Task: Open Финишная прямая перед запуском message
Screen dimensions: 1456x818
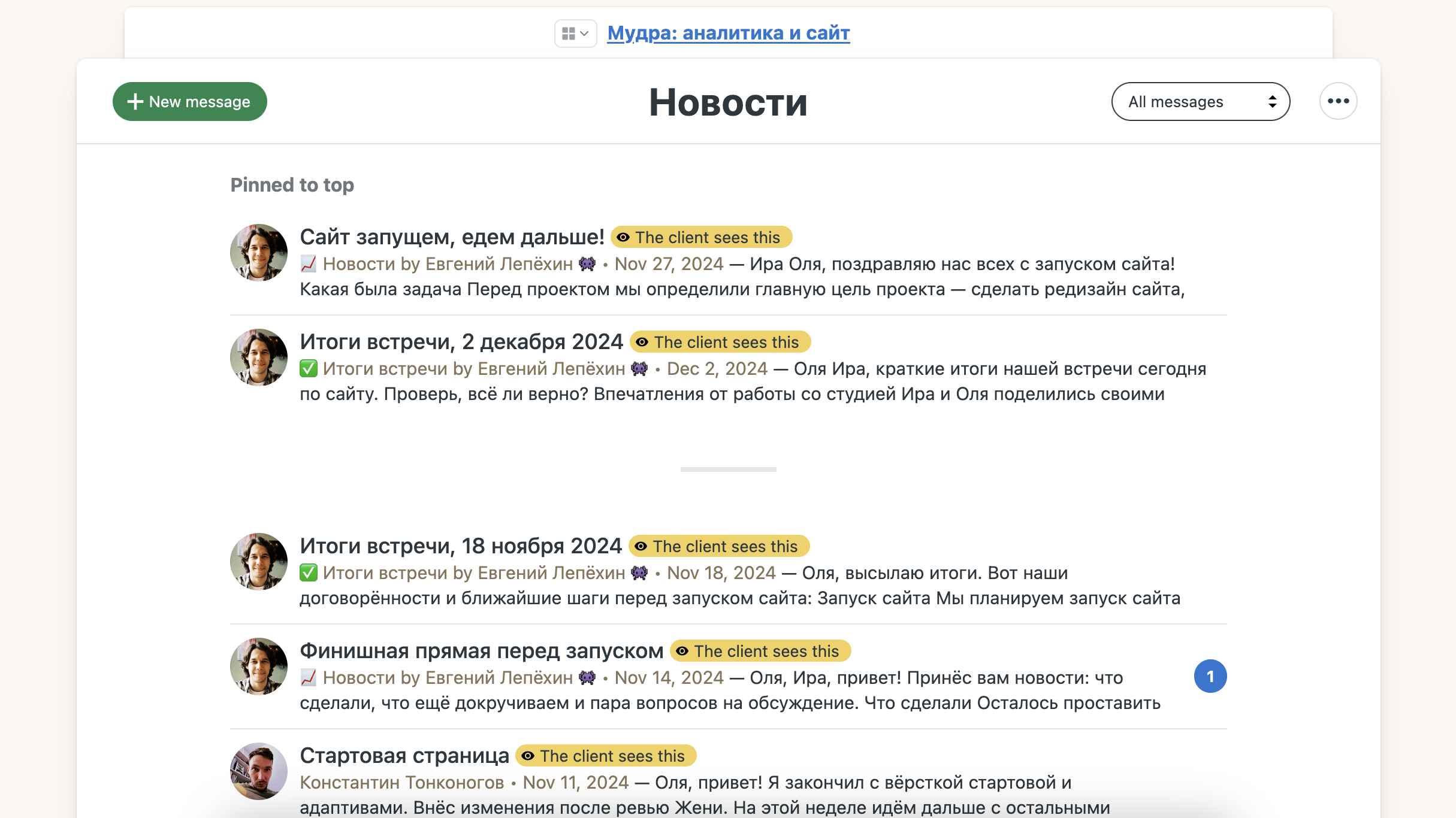Action: coord(481,651)
